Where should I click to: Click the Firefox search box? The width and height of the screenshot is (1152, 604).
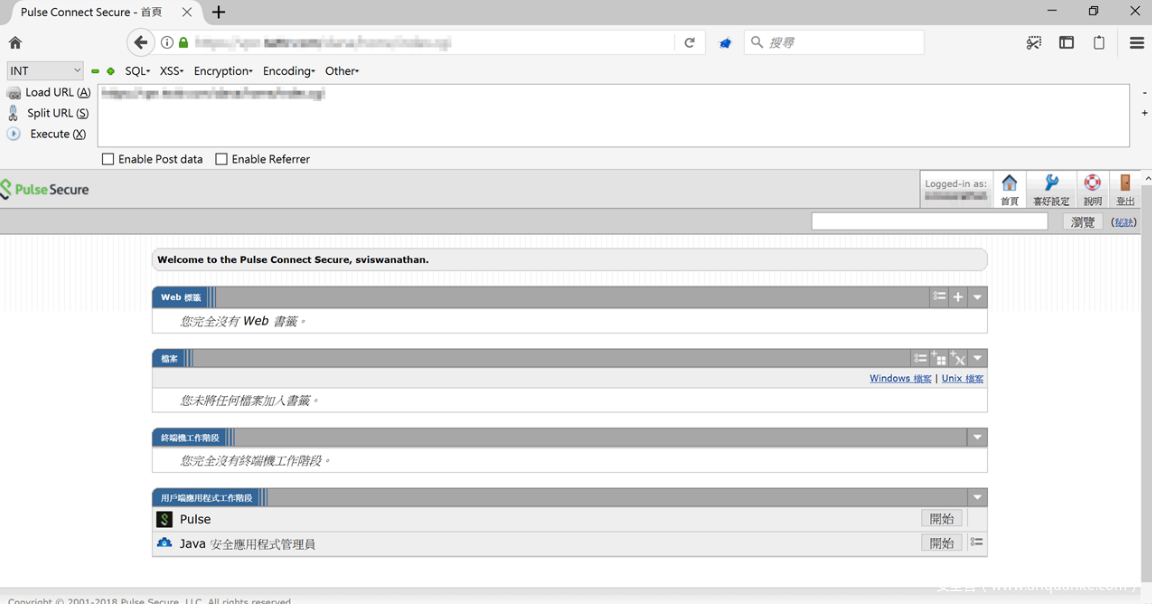click(x=834, y=43)
